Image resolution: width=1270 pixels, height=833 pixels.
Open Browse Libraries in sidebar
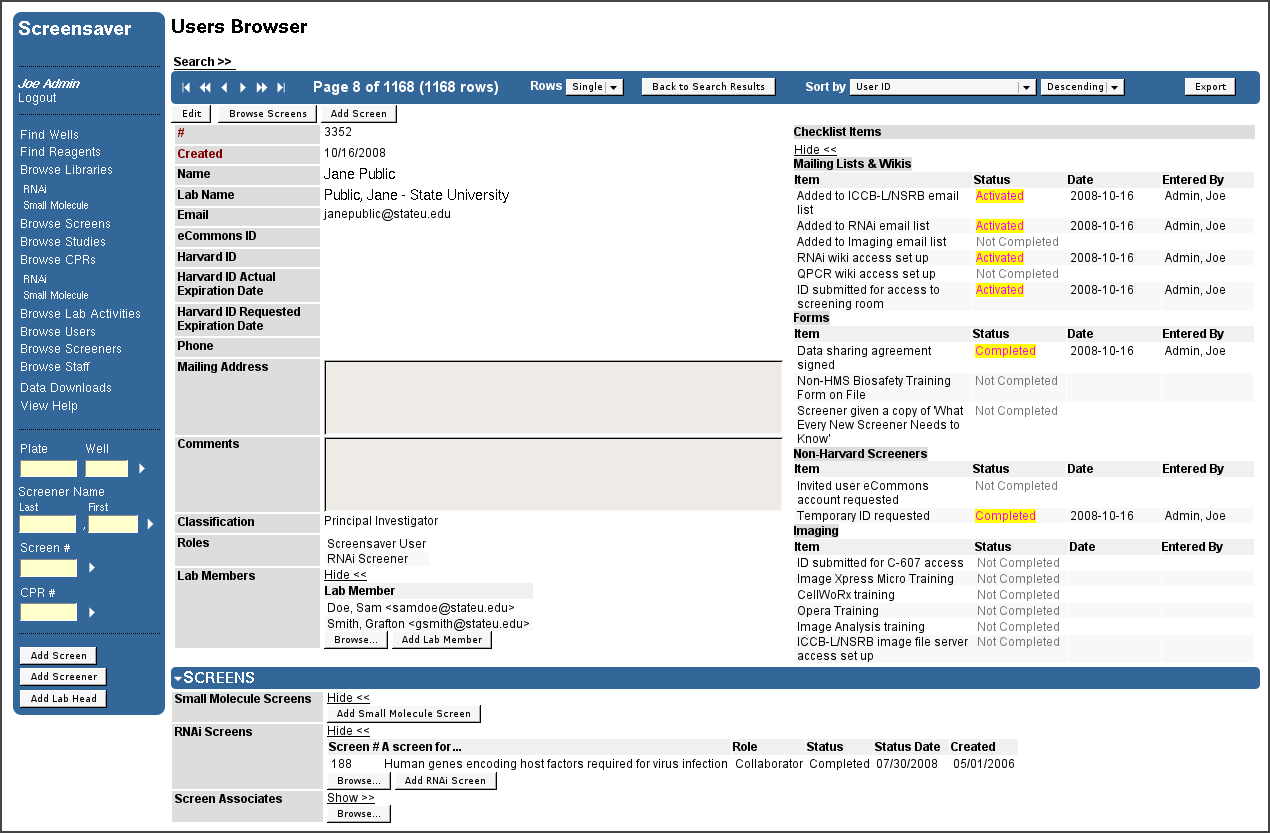pyautogui.click(x=66, y=170)
